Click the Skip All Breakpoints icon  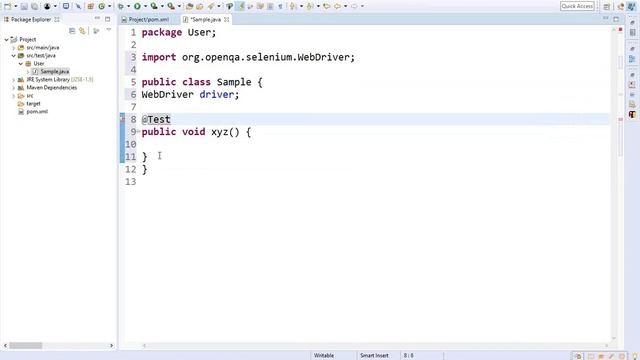pos(78,6)
